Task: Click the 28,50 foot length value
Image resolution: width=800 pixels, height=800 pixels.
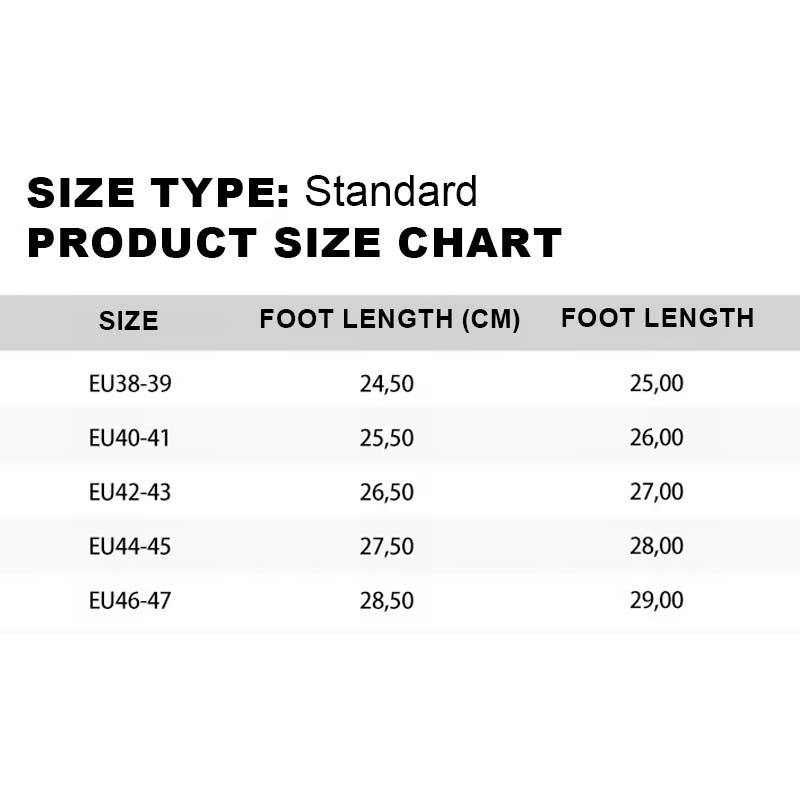Action: [387, 601]
